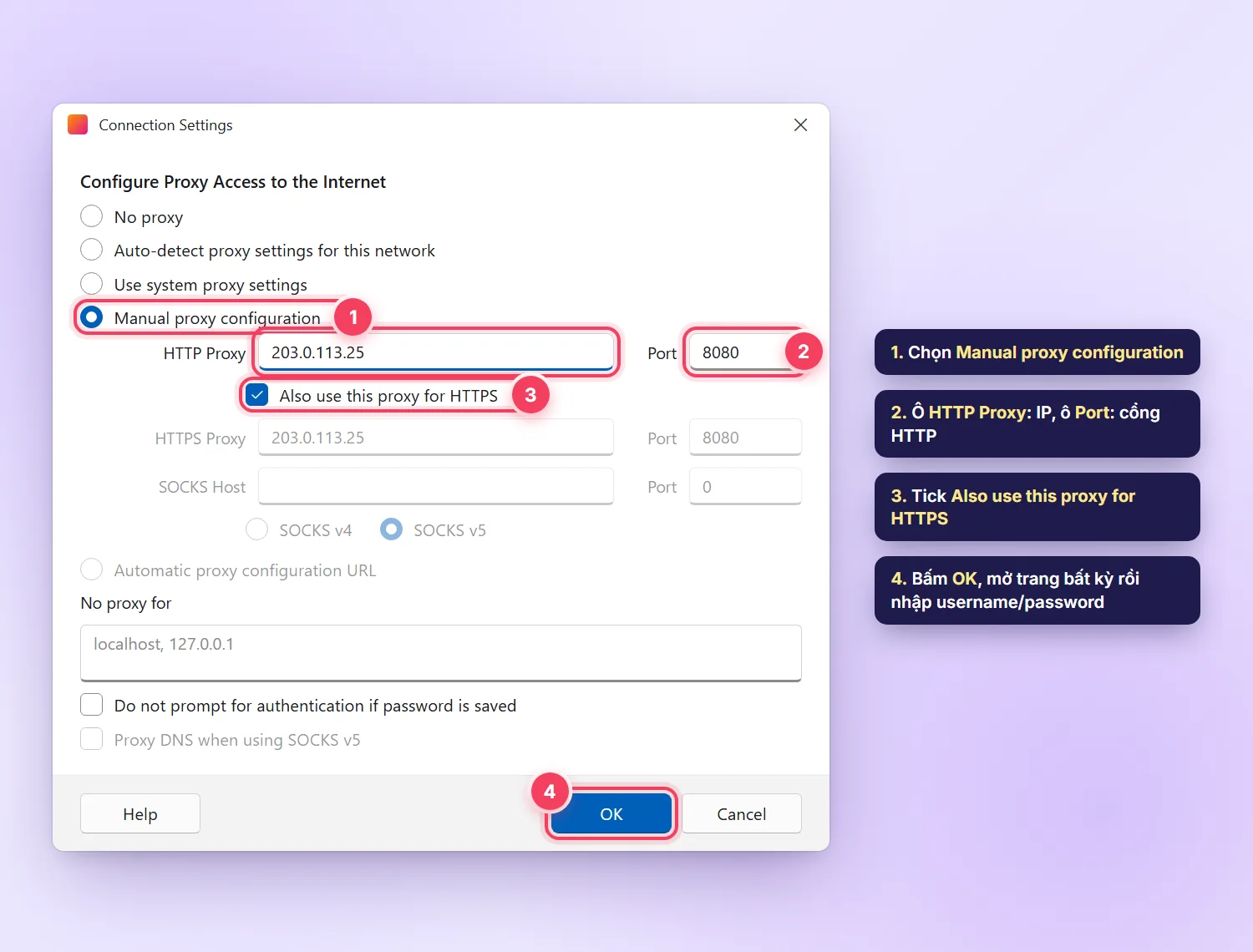This screenshot has width=1253, height=952.
Task: Close the Connection Settings dialog
Action: click(x=800, y=124)
